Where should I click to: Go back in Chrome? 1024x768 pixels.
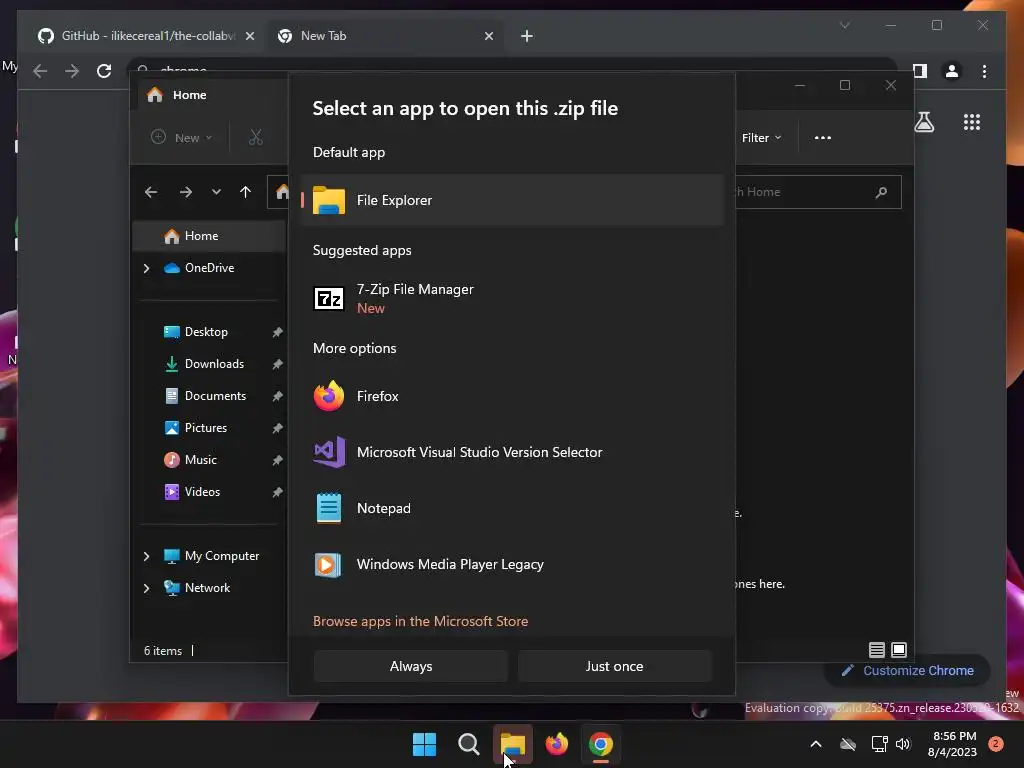pyautogui.click(x=40, y=71)
